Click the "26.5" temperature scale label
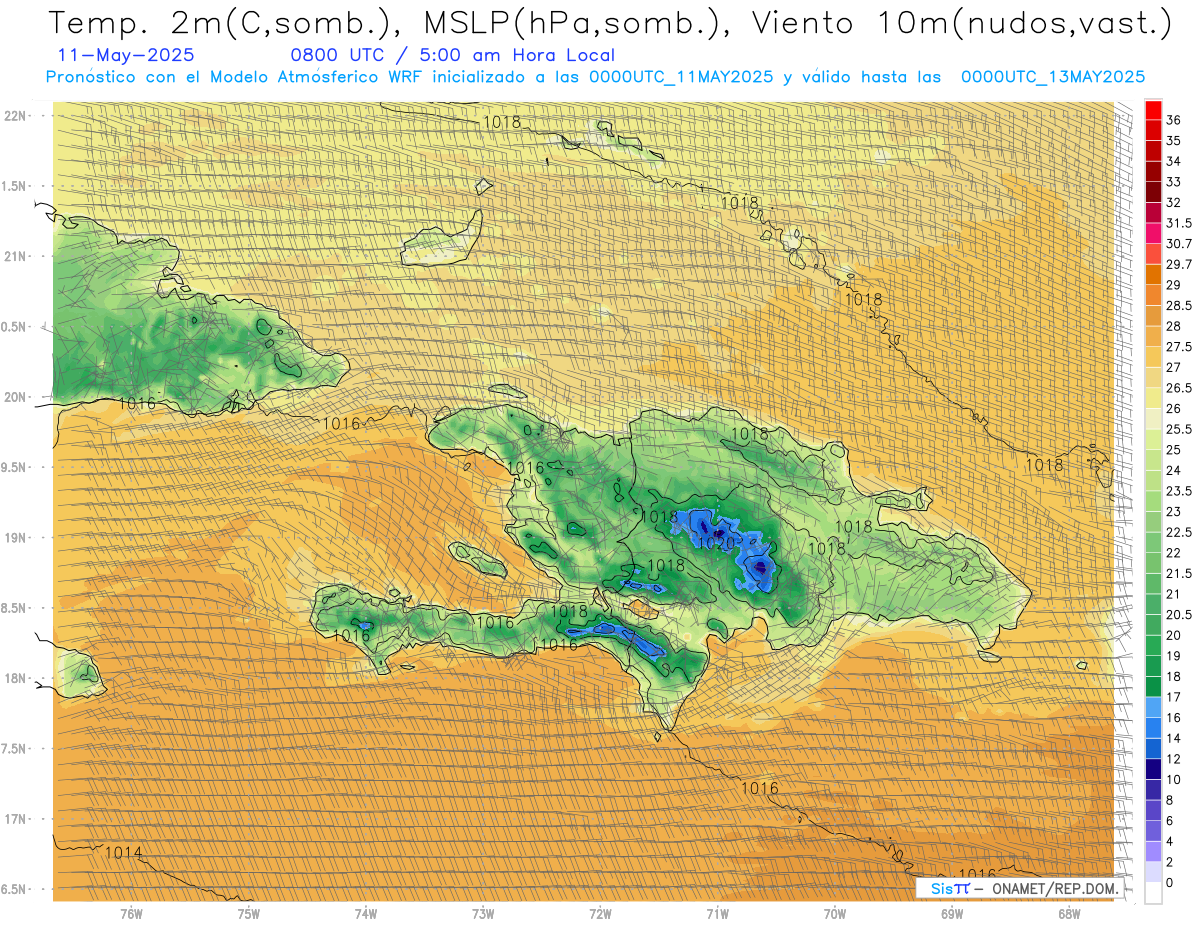The width and height of the screenshot is (1200, 927). pyautogui.click(x=1179, y=388)
